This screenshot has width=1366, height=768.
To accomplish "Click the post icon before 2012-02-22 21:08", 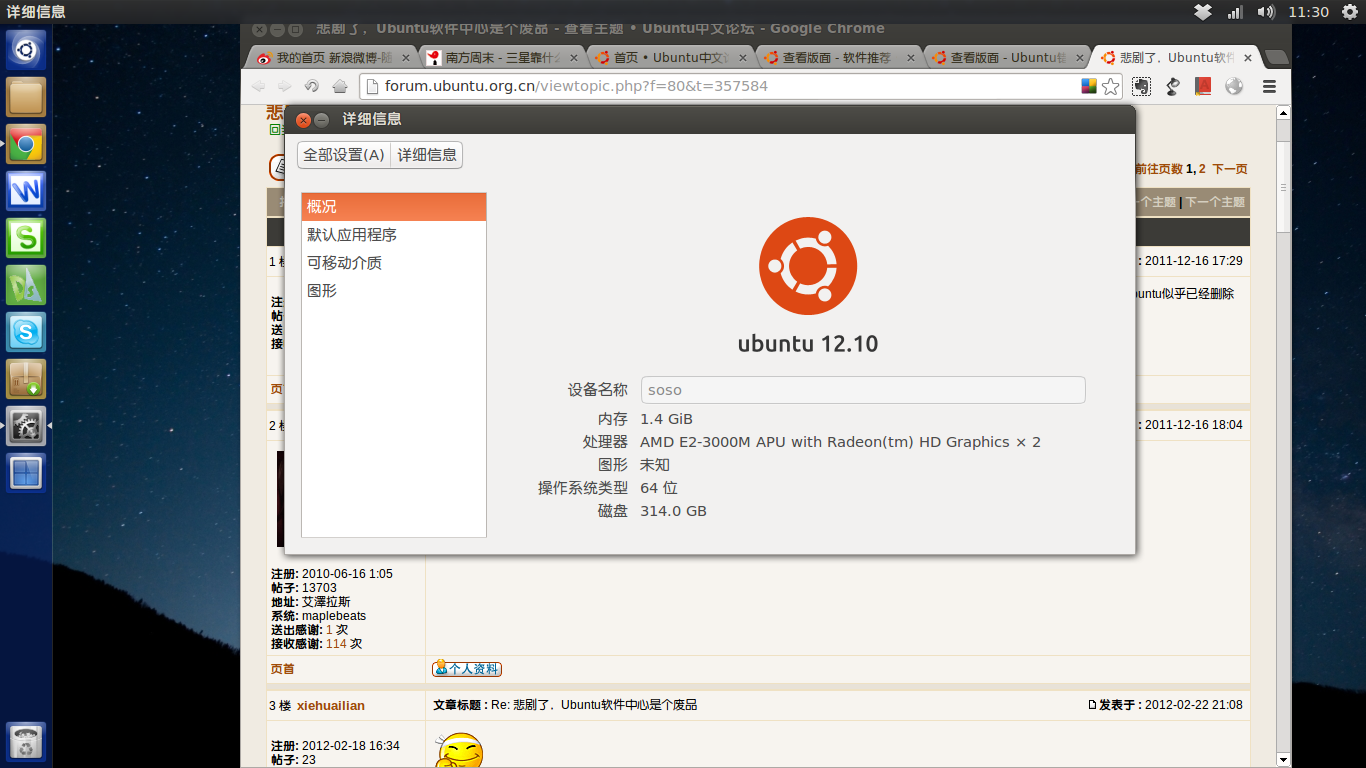I will click(1092, 706).
